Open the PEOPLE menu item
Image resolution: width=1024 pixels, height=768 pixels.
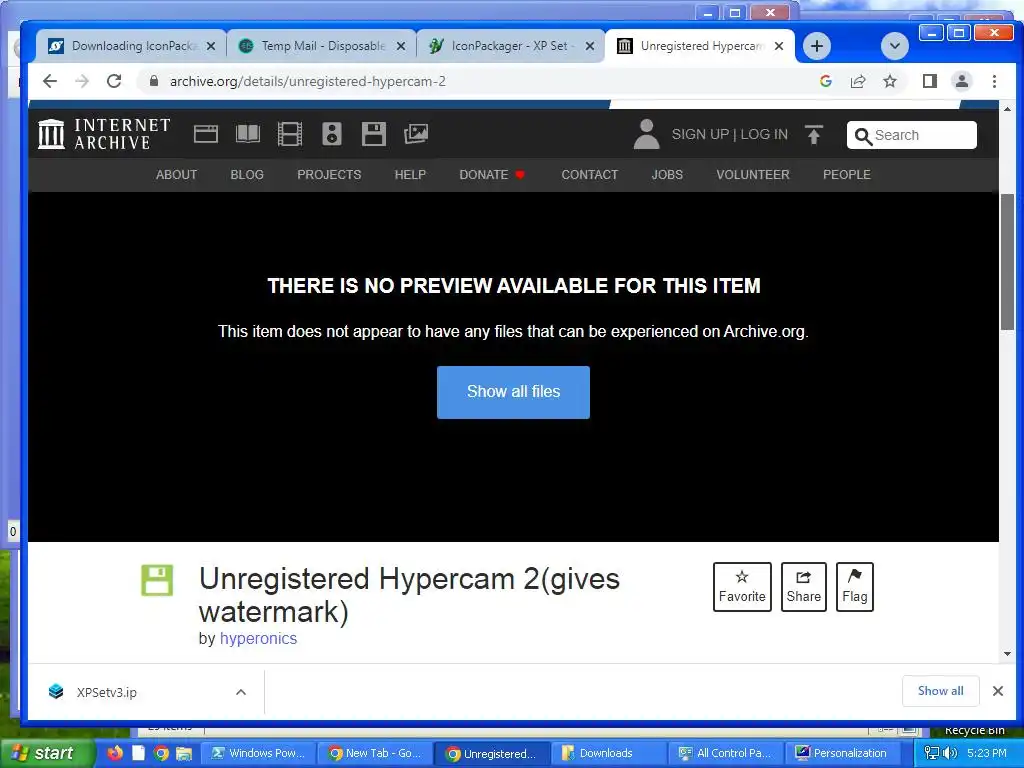pos(846,174)
